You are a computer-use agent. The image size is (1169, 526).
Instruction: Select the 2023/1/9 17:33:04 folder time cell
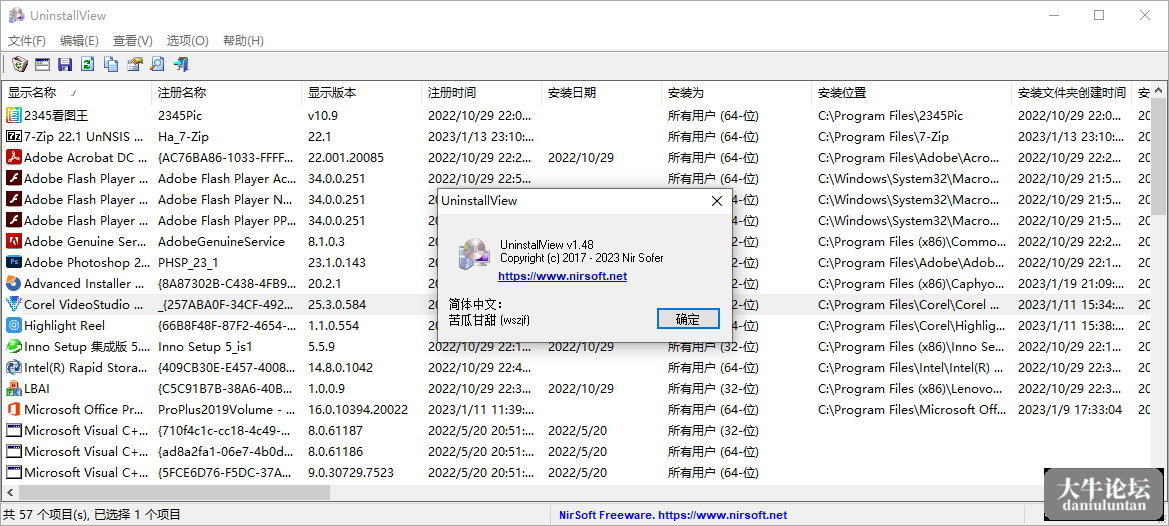point(1070,409)
